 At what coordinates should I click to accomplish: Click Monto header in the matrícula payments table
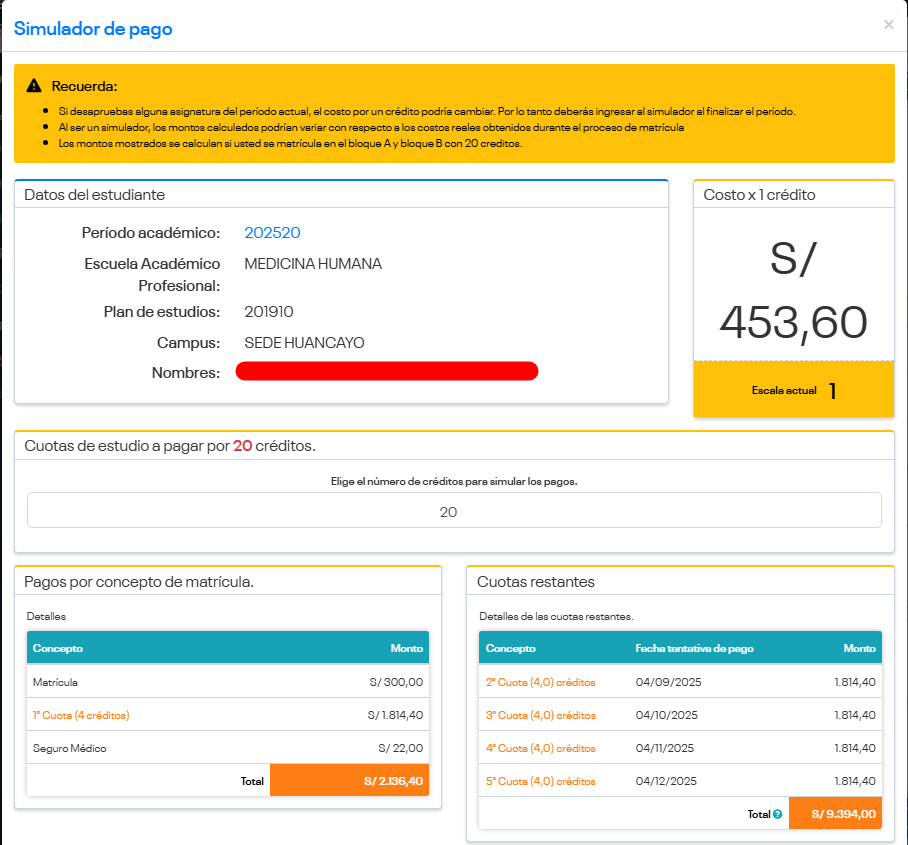coord(406,648)
